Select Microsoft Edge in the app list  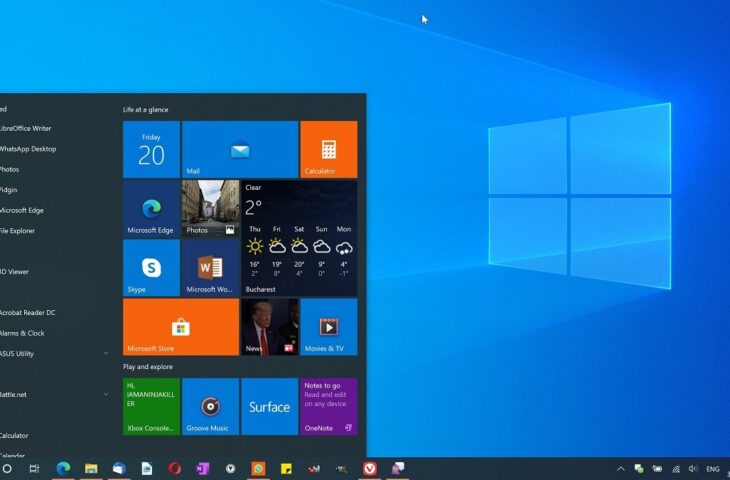pyautogui.click(x=21, y=210)
